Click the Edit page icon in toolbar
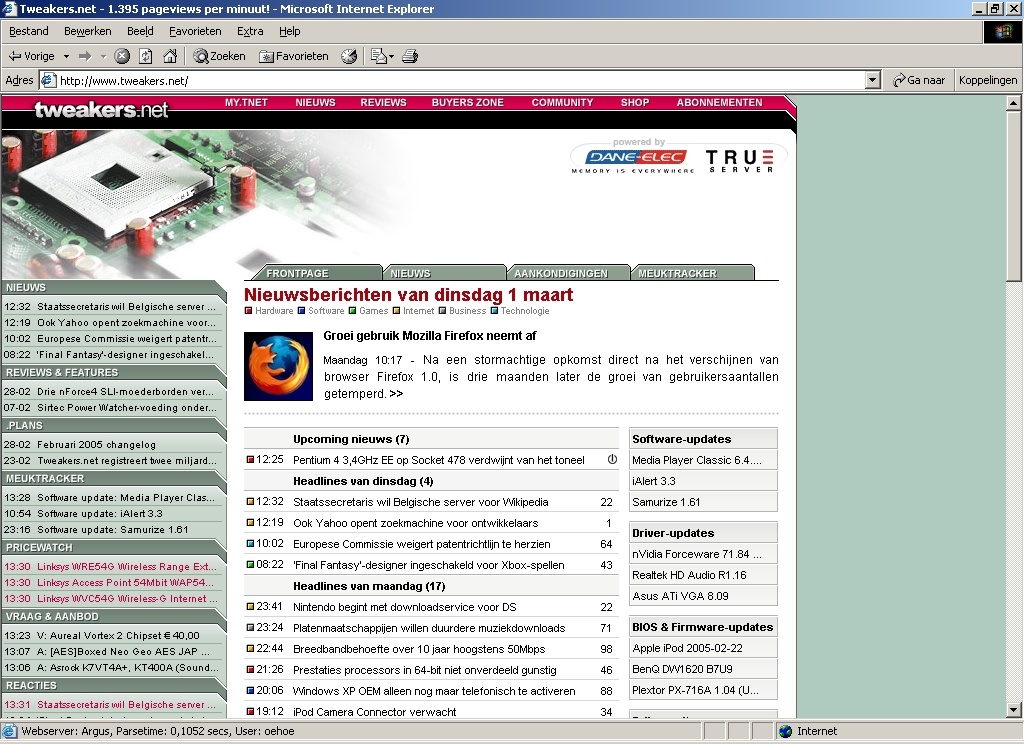 378,56
